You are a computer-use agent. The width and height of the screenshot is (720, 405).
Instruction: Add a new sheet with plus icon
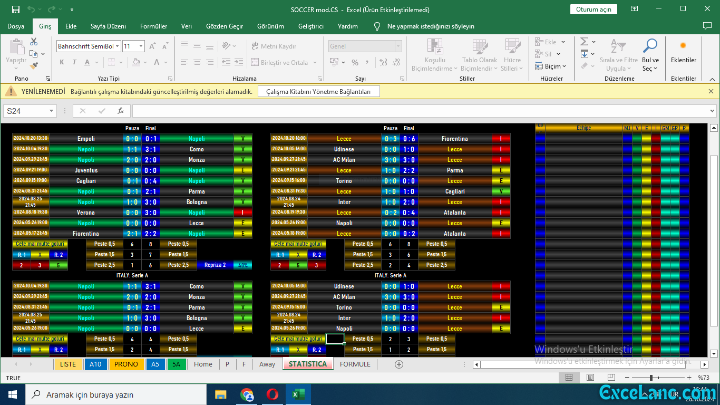click(399, 364)
